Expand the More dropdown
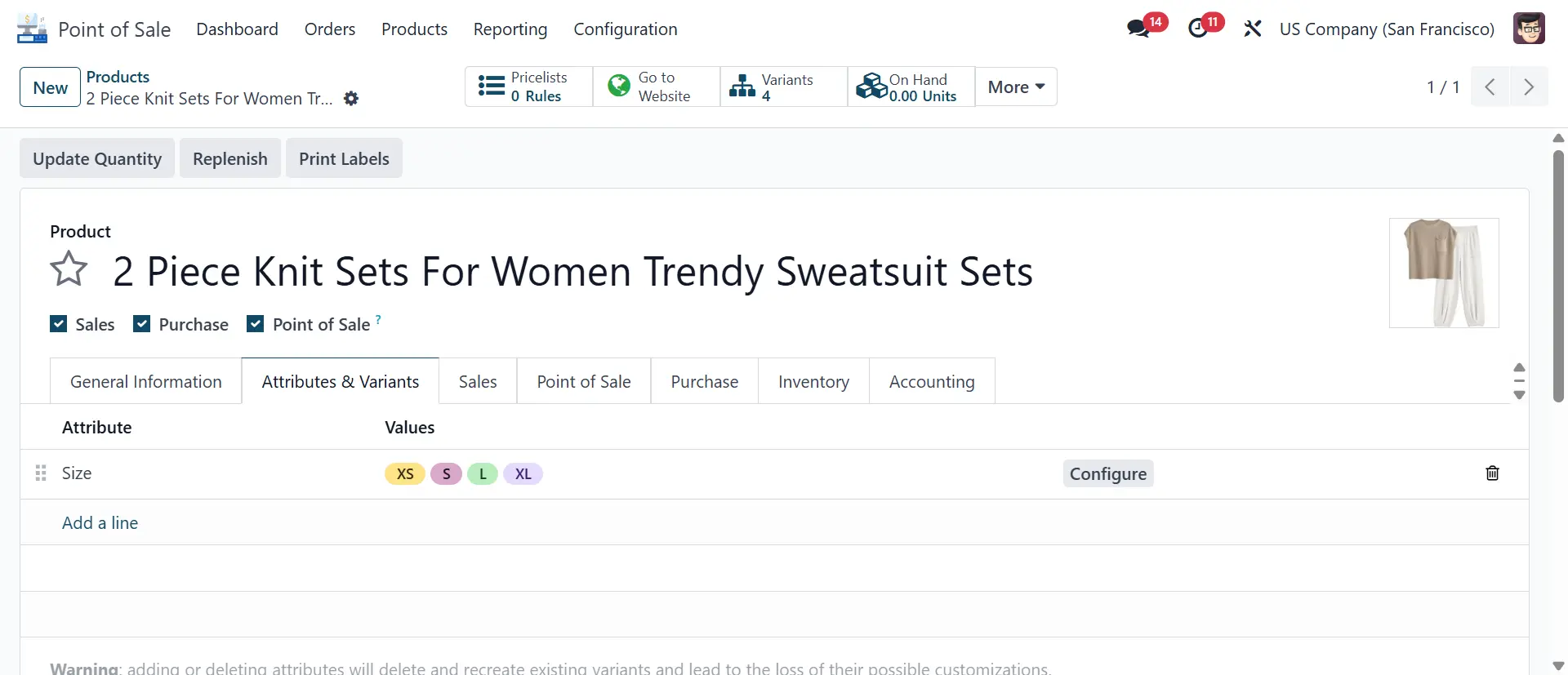This screenshot has width=1568, height=675. click(1016, 87)
